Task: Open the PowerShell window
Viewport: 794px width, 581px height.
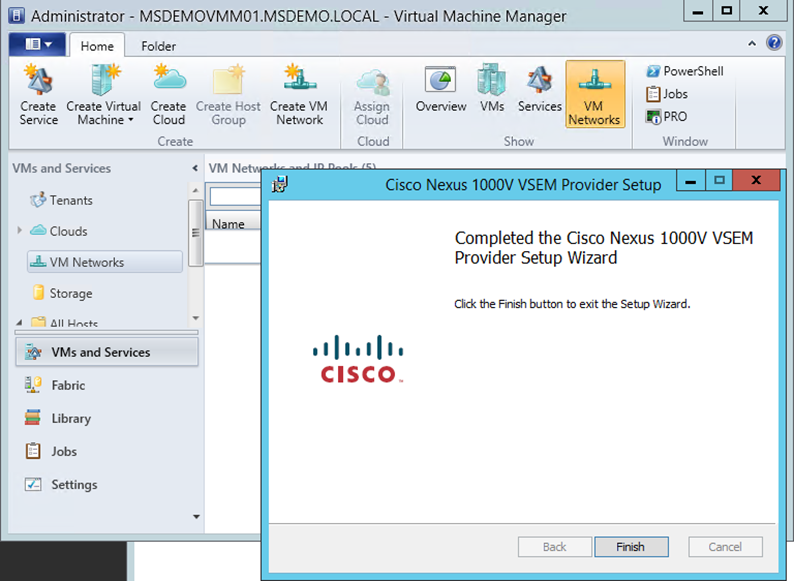Action: click(x=685, y=71)
